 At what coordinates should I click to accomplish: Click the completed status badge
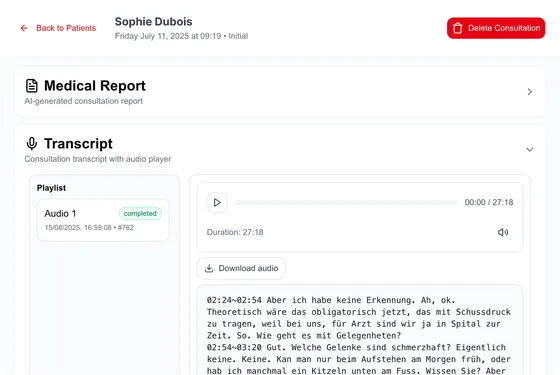pos(140,213)
